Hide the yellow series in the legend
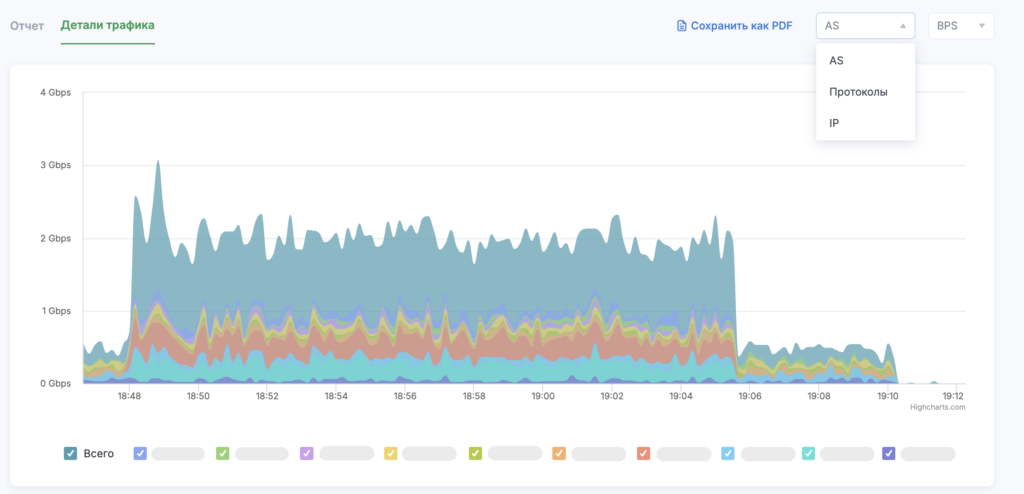 [x=391, y=453]
